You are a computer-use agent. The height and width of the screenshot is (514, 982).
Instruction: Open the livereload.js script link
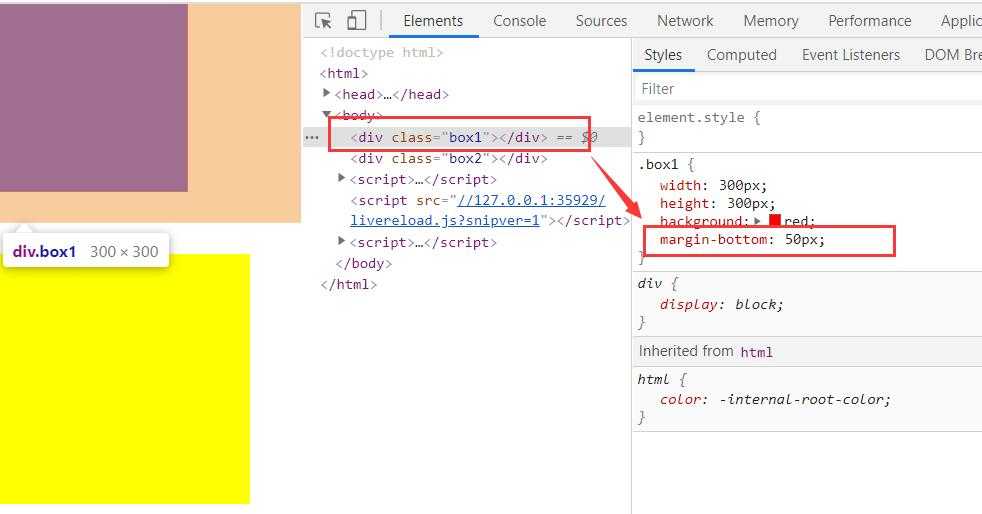coord(477,210)
